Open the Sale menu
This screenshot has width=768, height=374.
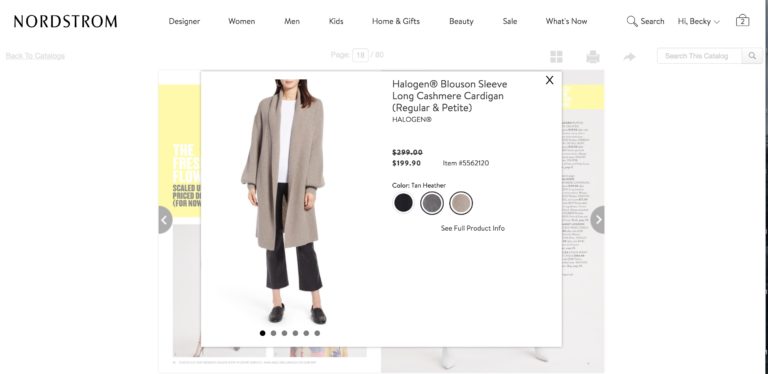(510, 21)
